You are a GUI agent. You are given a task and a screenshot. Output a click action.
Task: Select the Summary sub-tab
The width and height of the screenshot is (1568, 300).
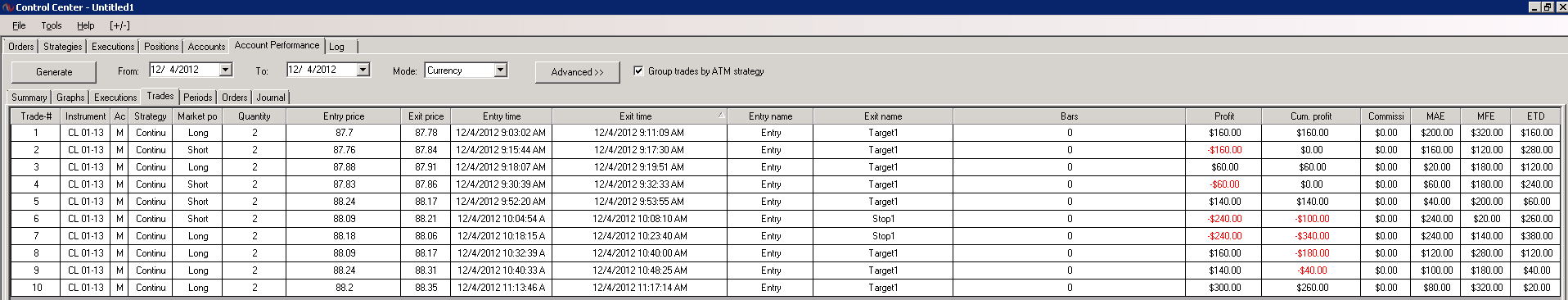pyautogui.click(x=29, y=98)
